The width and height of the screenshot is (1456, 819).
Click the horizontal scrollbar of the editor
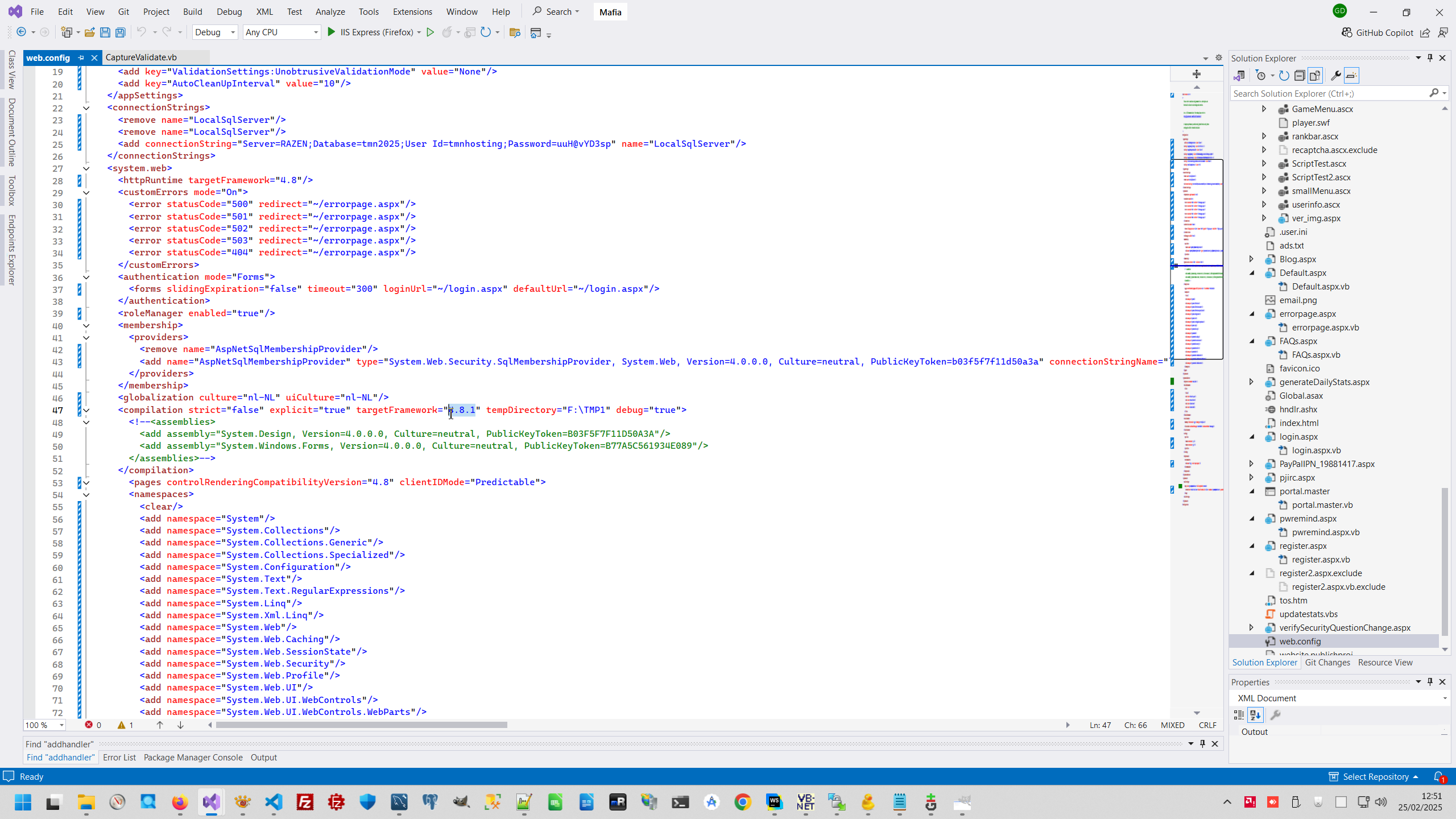(362, 725)
